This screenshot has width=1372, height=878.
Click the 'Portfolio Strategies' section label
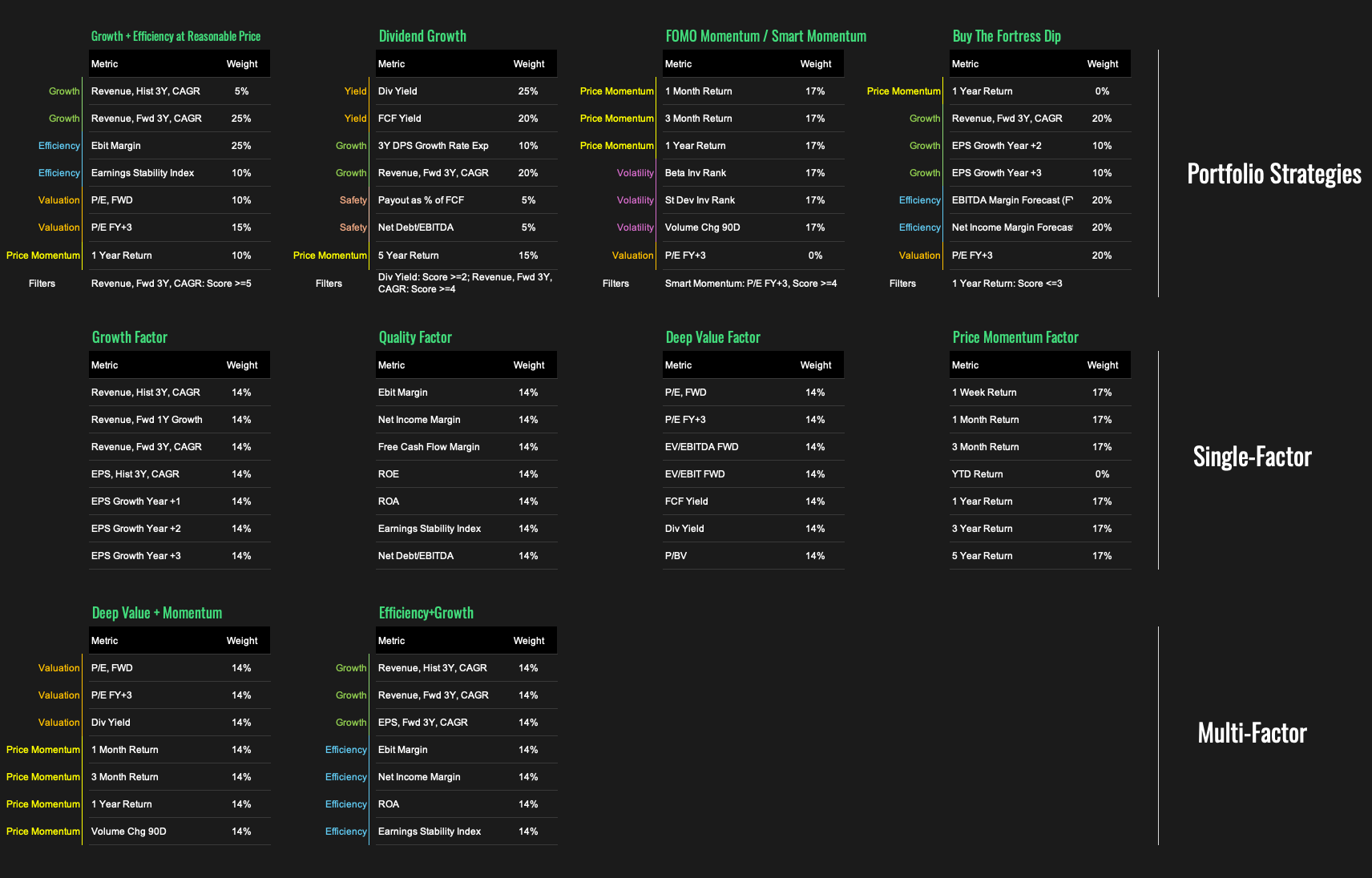(1274, 174)
